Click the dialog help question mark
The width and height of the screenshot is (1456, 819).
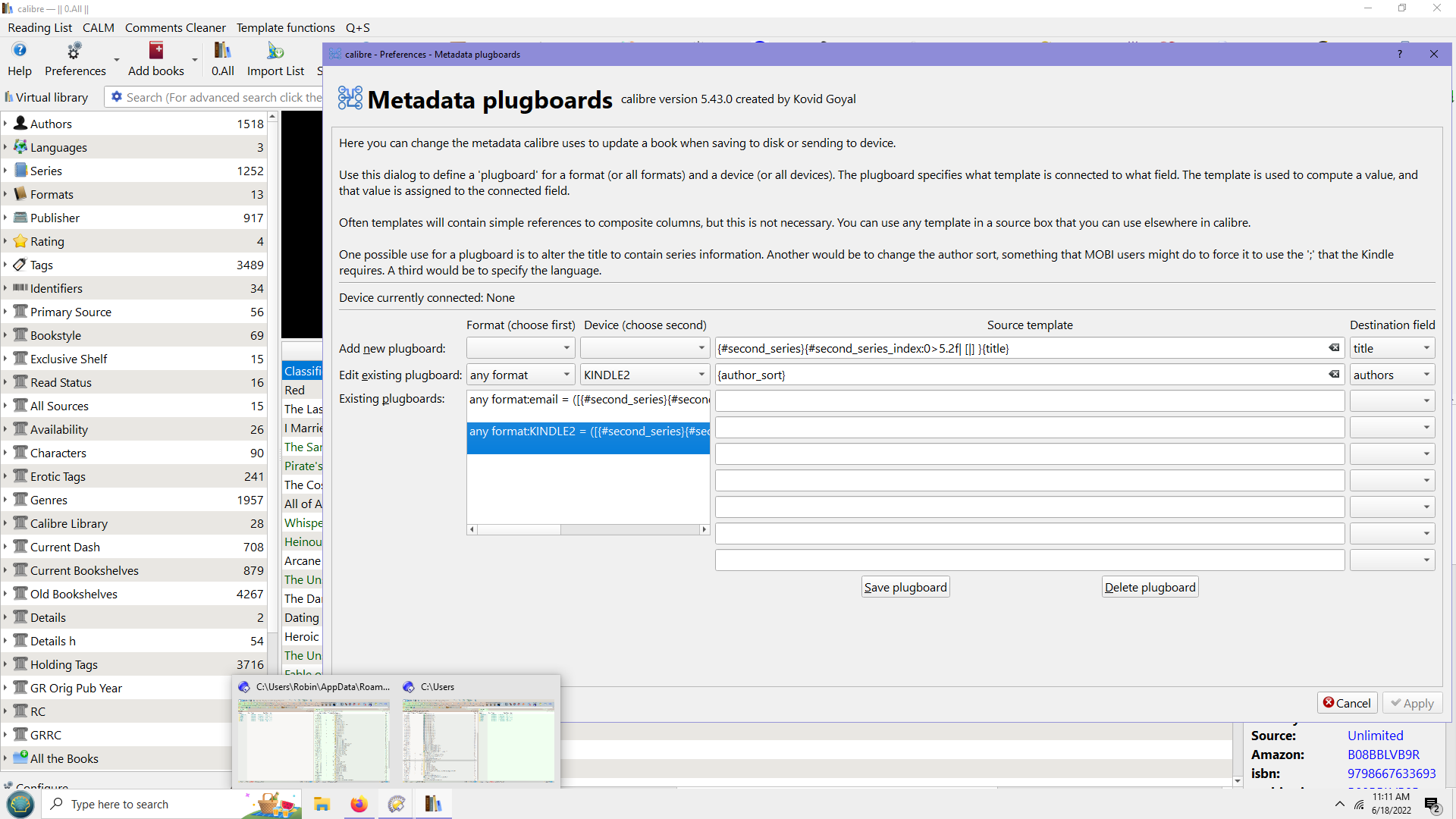click(1400, 54)
